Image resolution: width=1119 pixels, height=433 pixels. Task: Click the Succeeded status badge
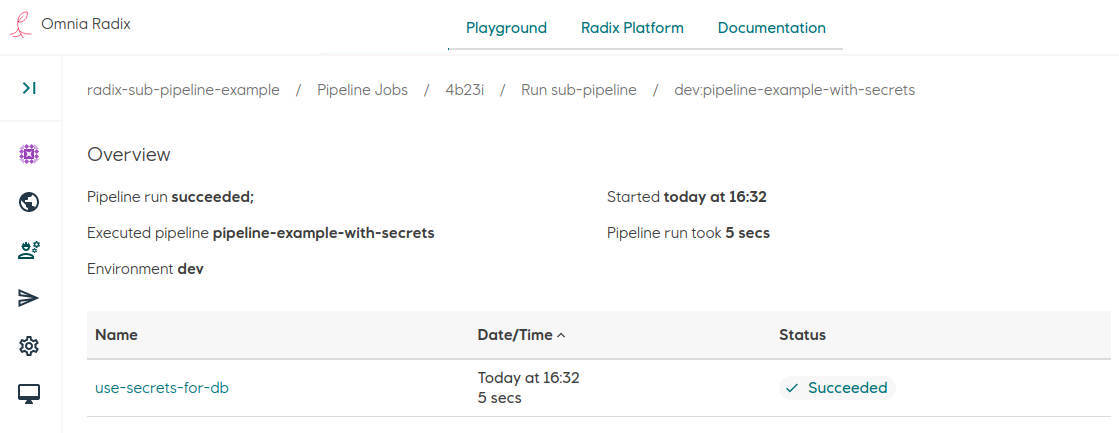pos(836,388)
